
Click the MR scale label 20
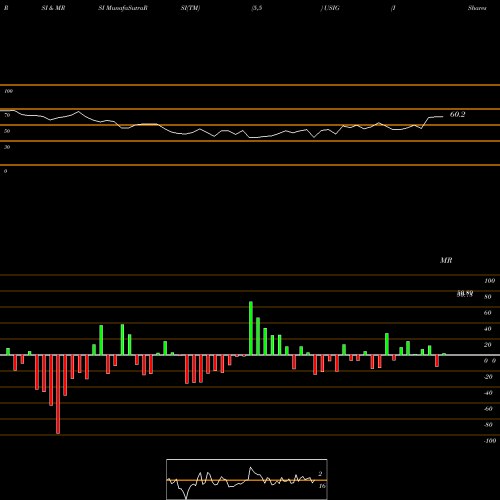[488, 345]
